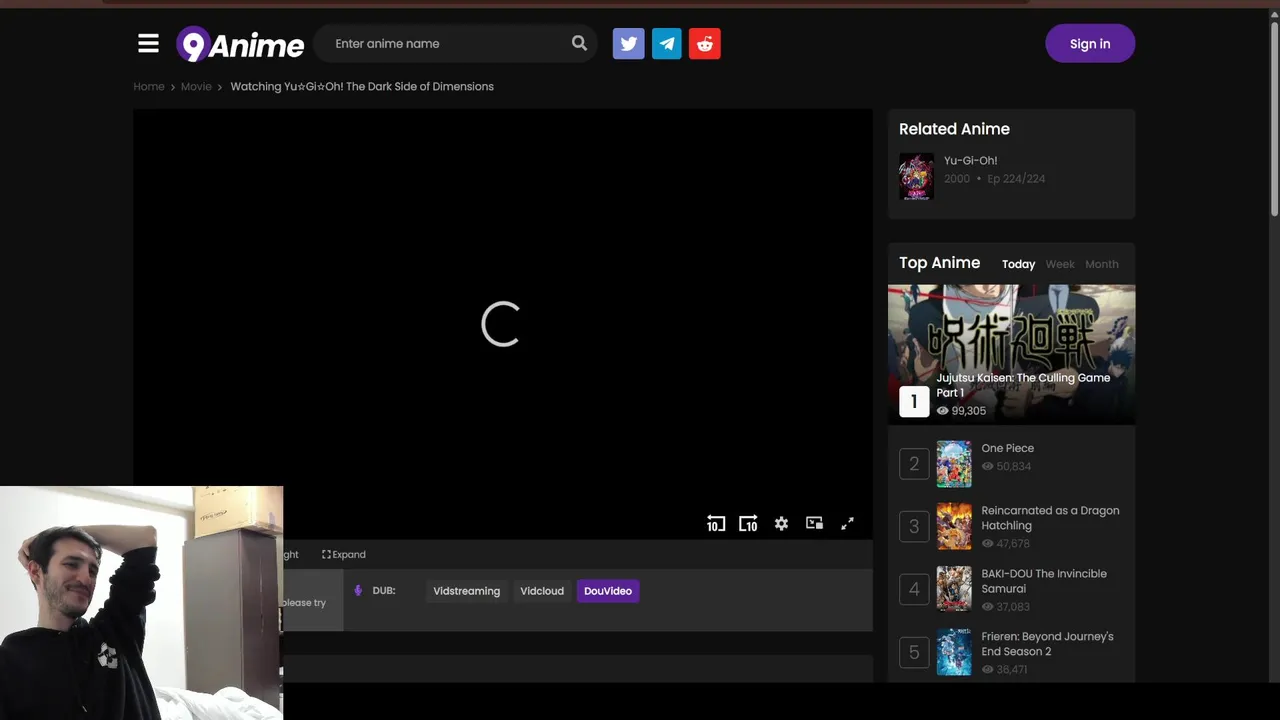The height and width of the screenshot is (720, 1280).
Task: Click the rank 4 number badge
Action: click(914, 589)
